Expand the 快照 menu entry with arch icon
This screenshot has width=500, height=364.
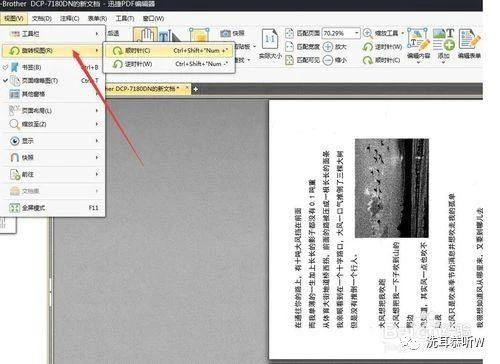point(53,157)
